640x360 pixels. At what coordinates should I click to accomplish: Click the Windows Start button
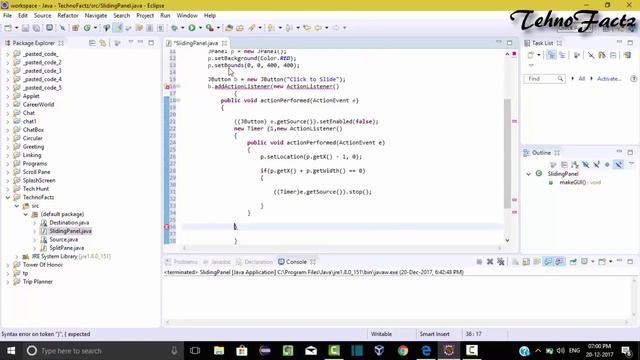pyautogui.click(x=11, y=351)
